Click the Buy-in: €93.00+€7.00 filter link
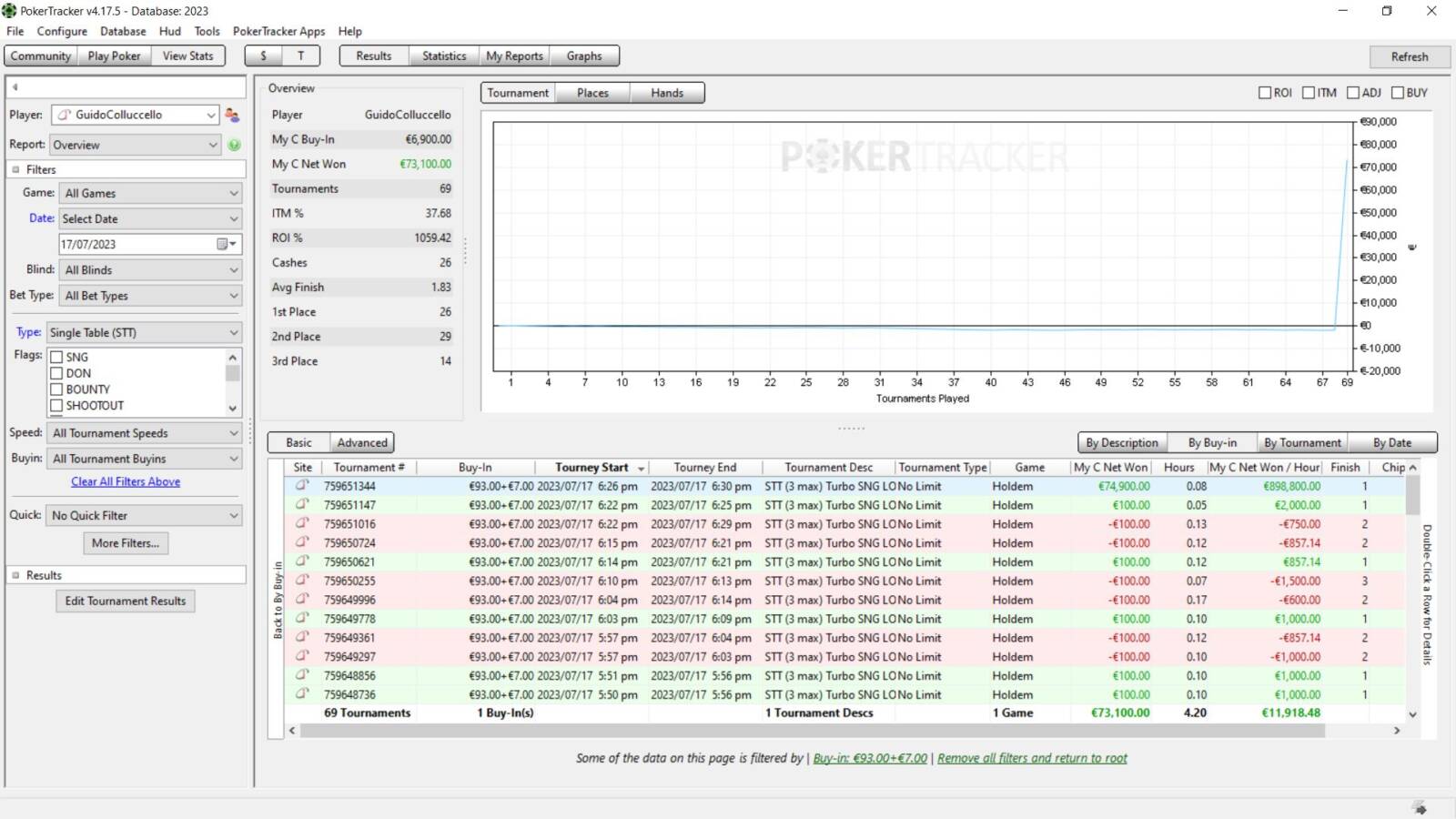1456x819 pixels. click(870, 758)
